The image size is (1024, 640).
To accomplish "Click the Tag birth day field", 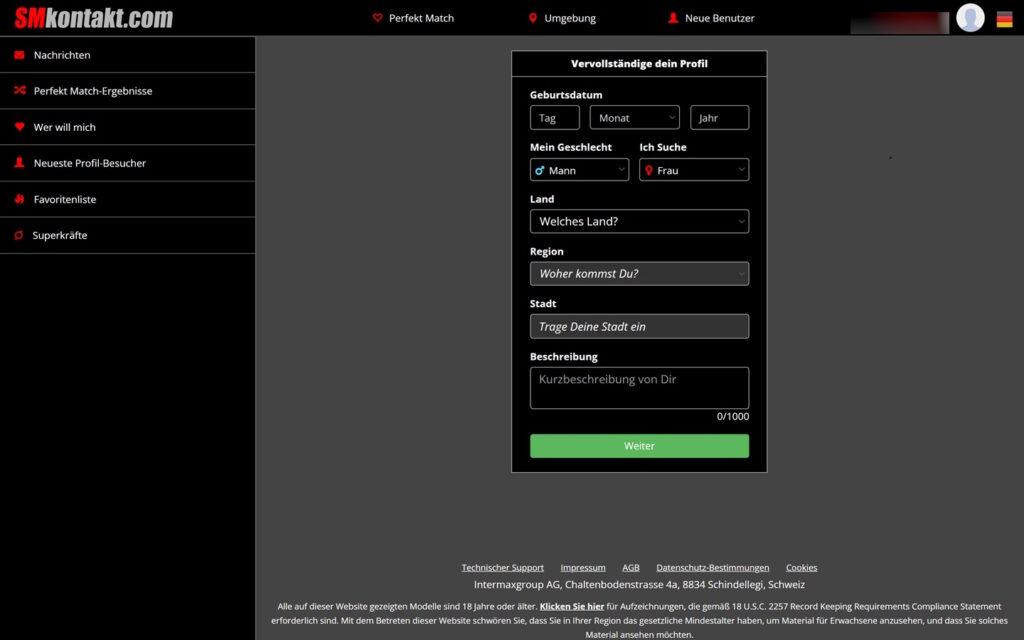I will (554, 118).
